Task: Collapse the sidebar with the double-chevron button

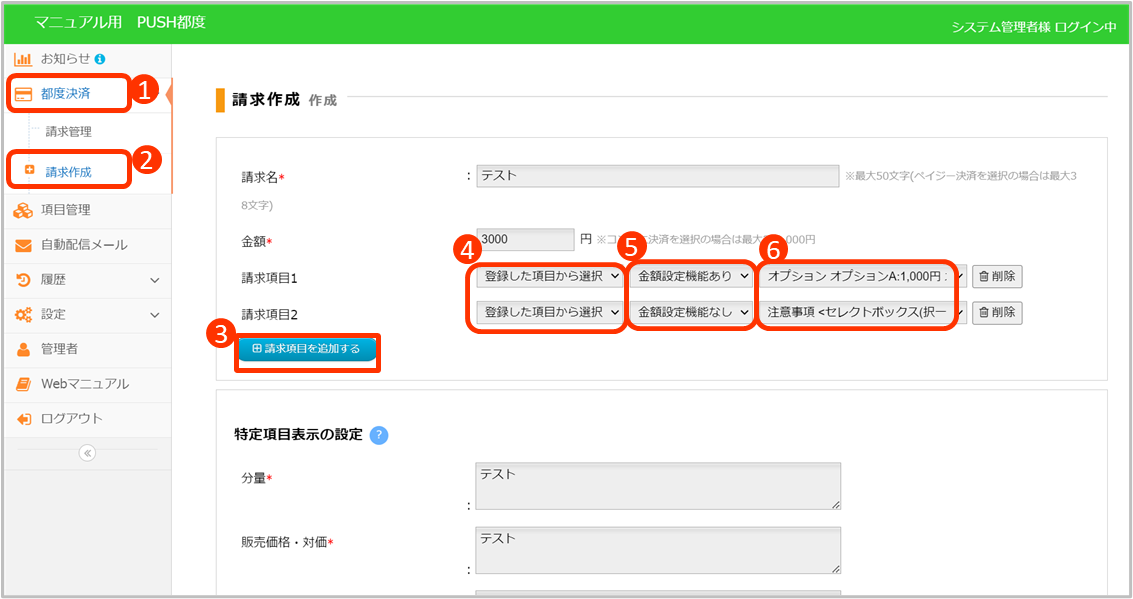Action: [87, 453]
